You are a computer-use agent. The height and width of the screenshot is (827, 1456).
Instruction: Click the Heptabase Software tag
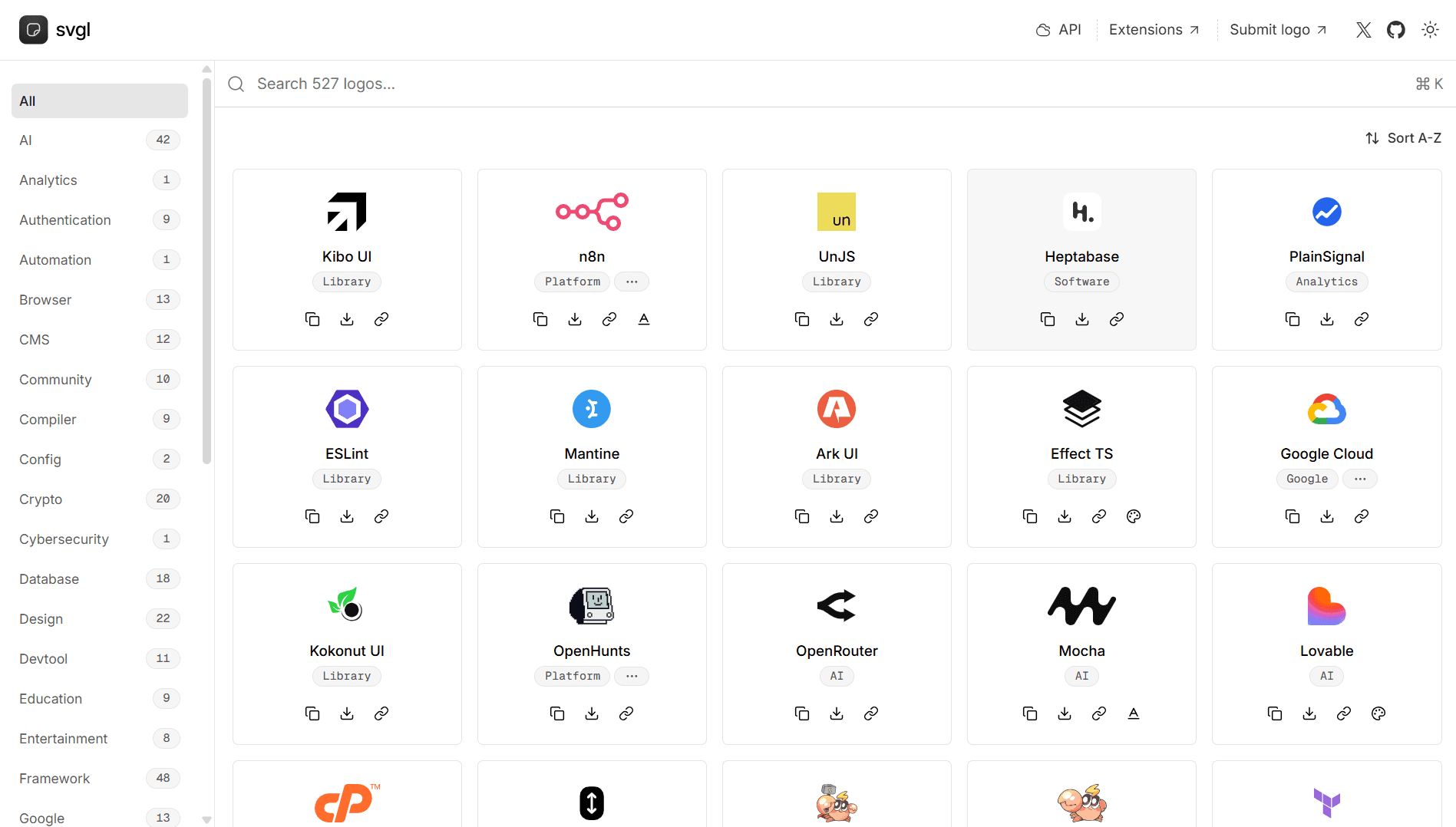click(x=1081, y=282)
